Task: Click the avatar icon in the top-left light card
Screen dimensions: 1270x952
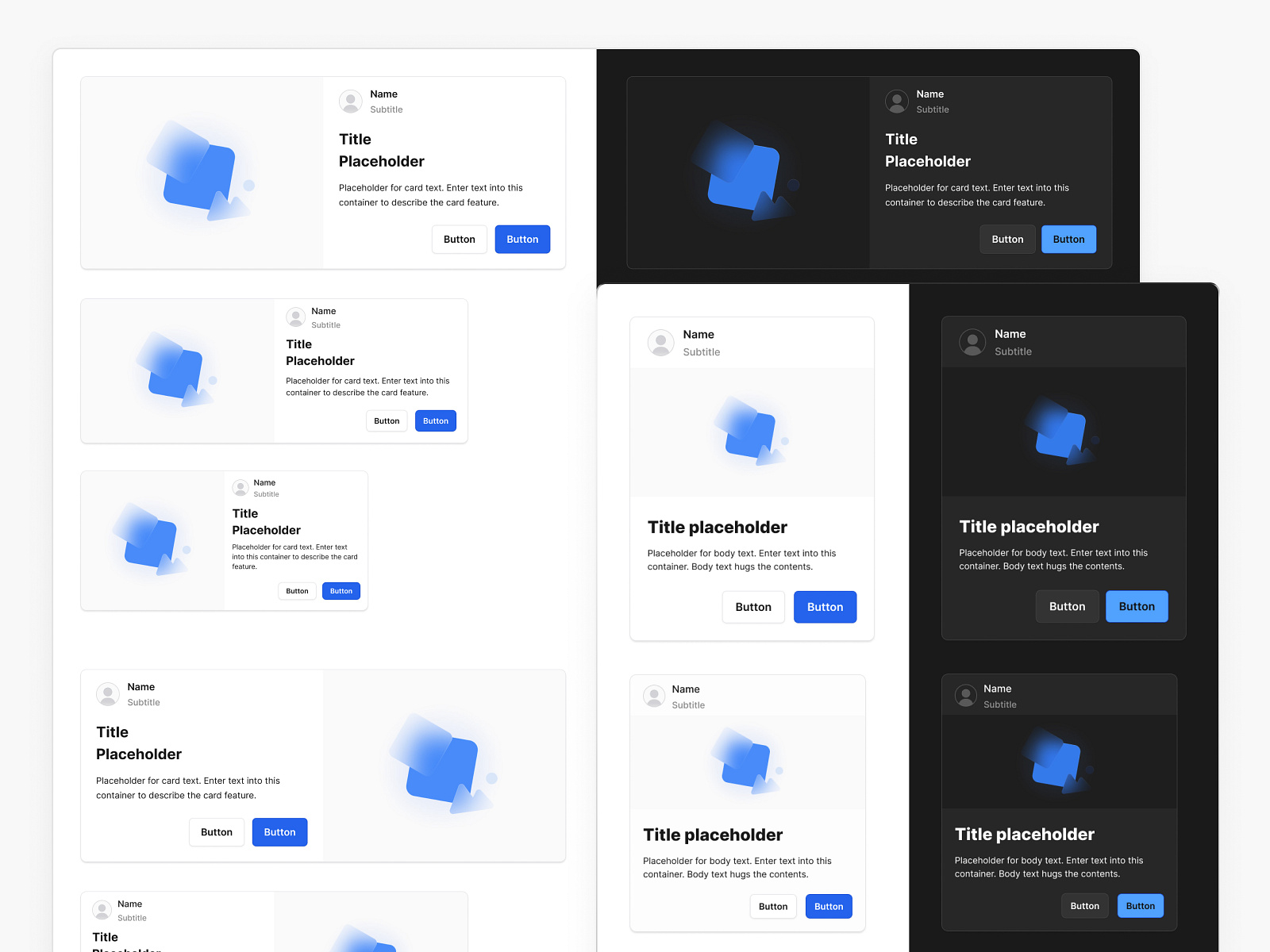Action: coord(350,101)
